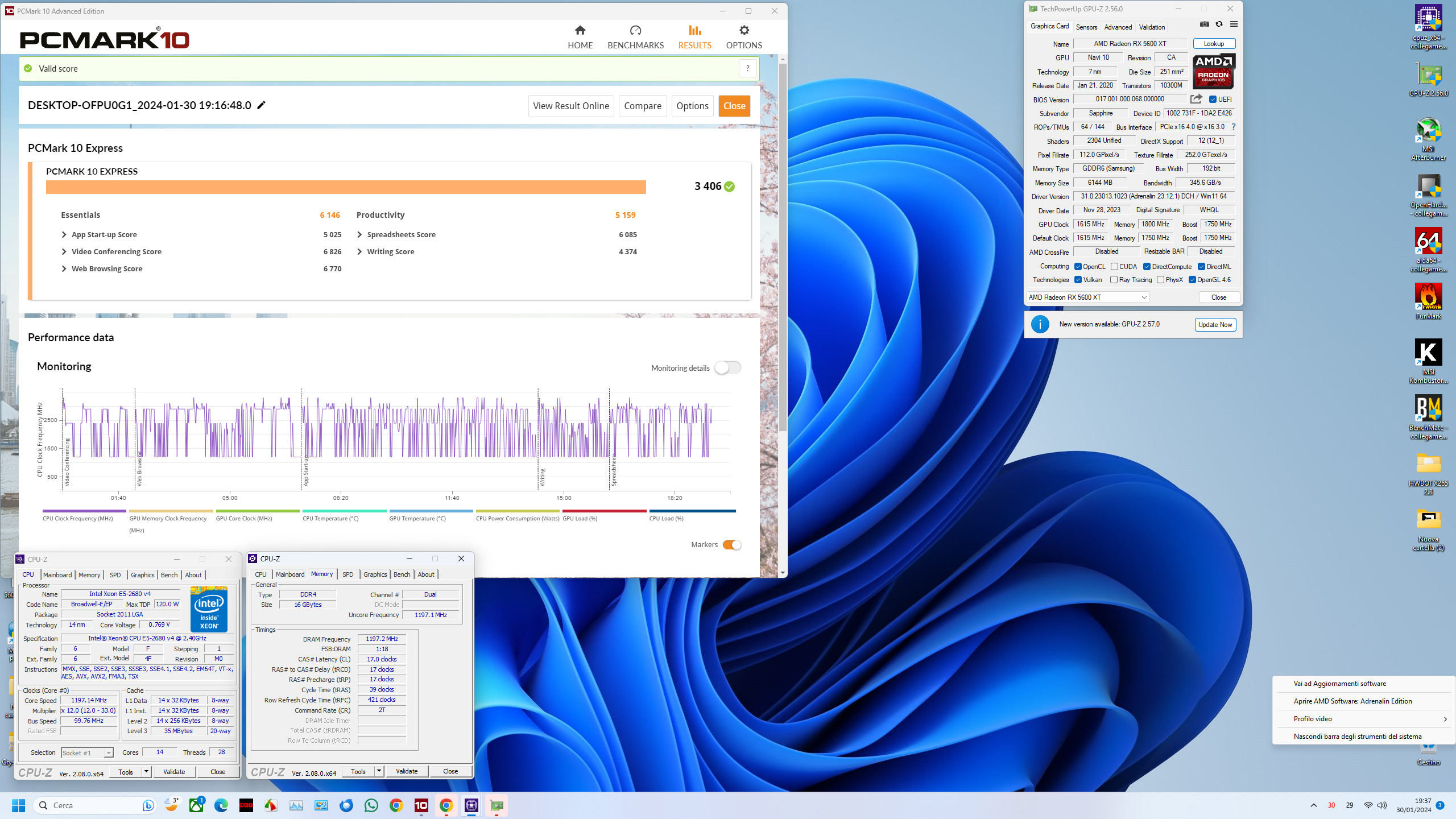Click the Video Conferencing marker in graph
Viewport: 1456px width, 819px height.
(x=67, y=462)
